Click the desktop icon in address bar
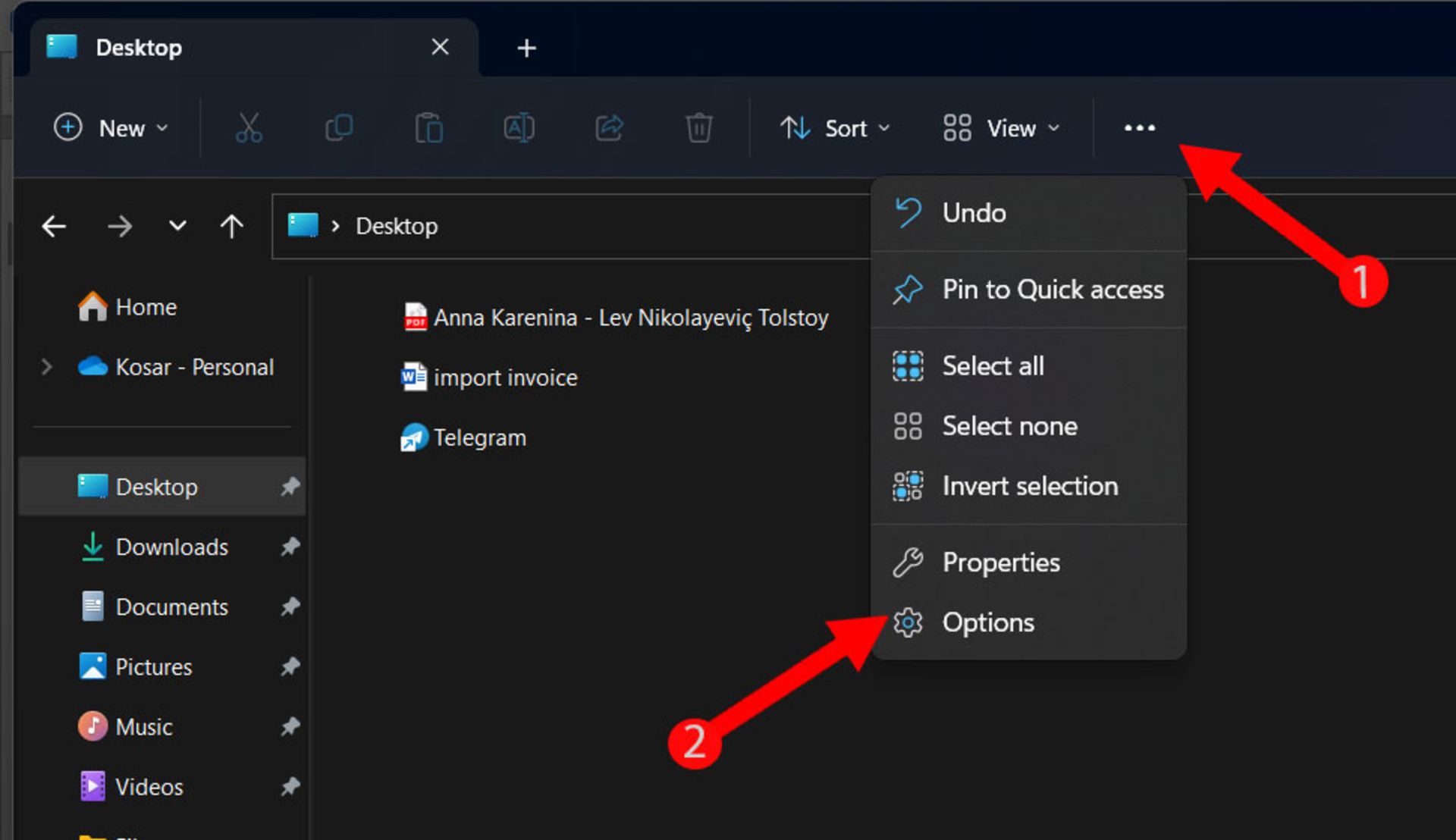 click(303, 225)
